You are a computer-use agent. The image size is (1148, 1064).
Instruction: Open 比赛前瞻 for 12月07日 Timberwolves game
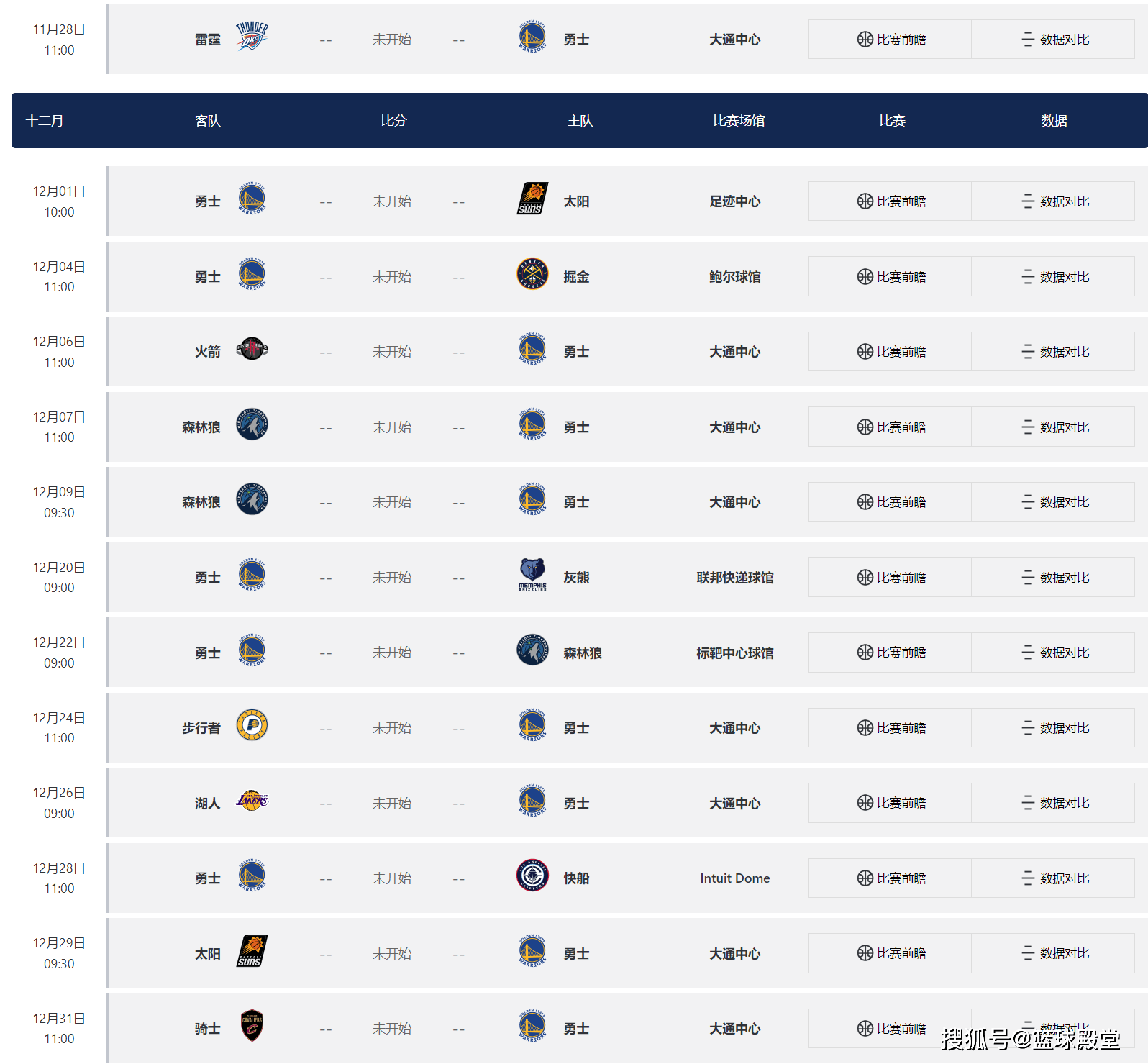[x=890, y=427]
